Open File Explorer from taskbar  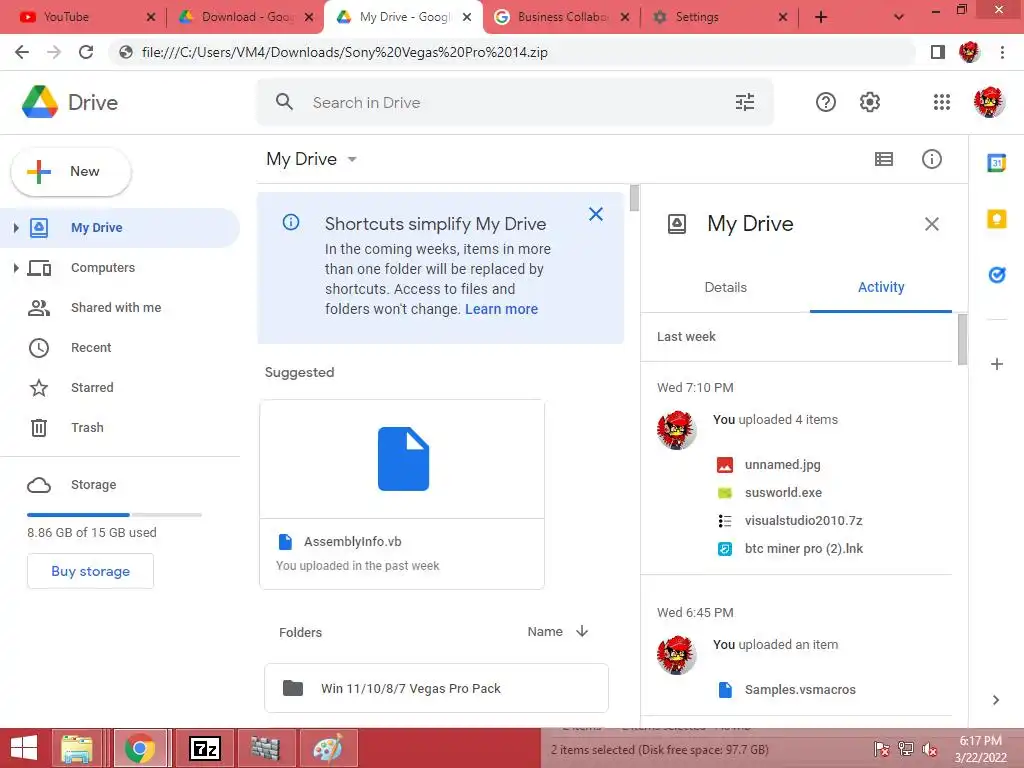coord(77,748)
